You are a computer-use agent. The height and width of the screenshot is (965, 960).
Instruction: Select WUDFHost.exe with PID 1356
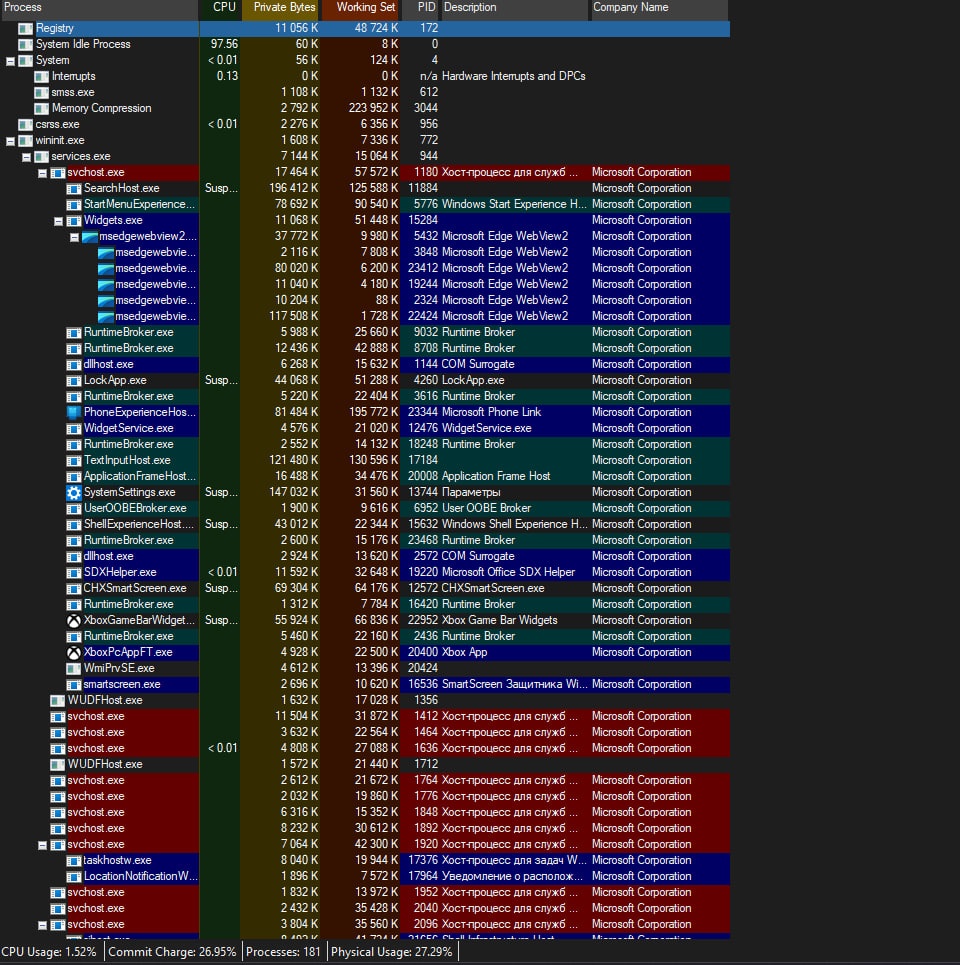(365, 700)
